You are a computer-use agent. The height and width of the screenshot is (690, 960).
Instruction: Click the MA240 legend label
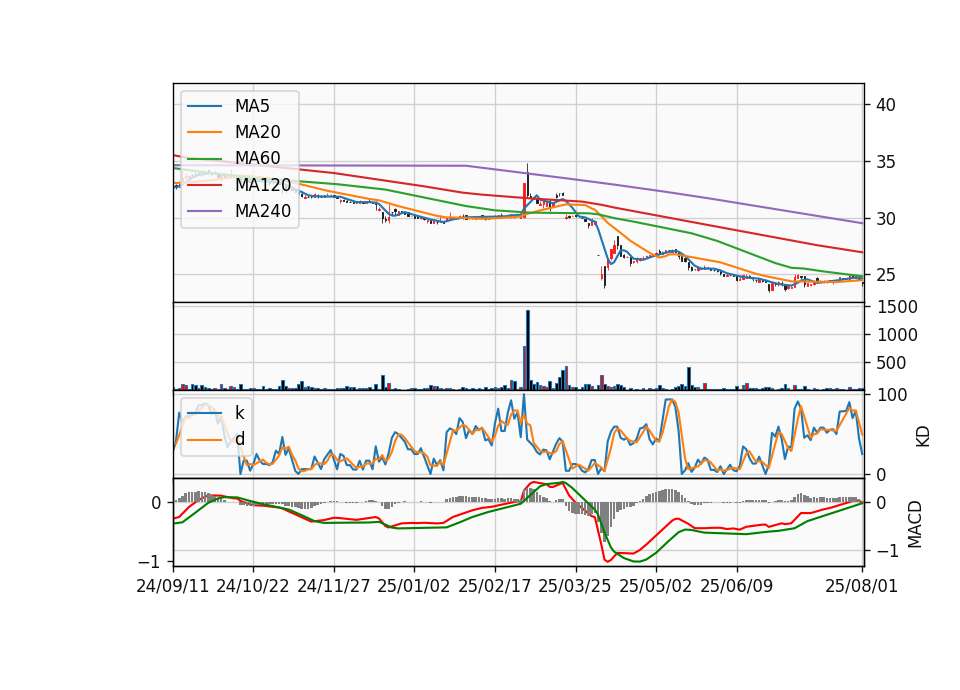point(263,211)
